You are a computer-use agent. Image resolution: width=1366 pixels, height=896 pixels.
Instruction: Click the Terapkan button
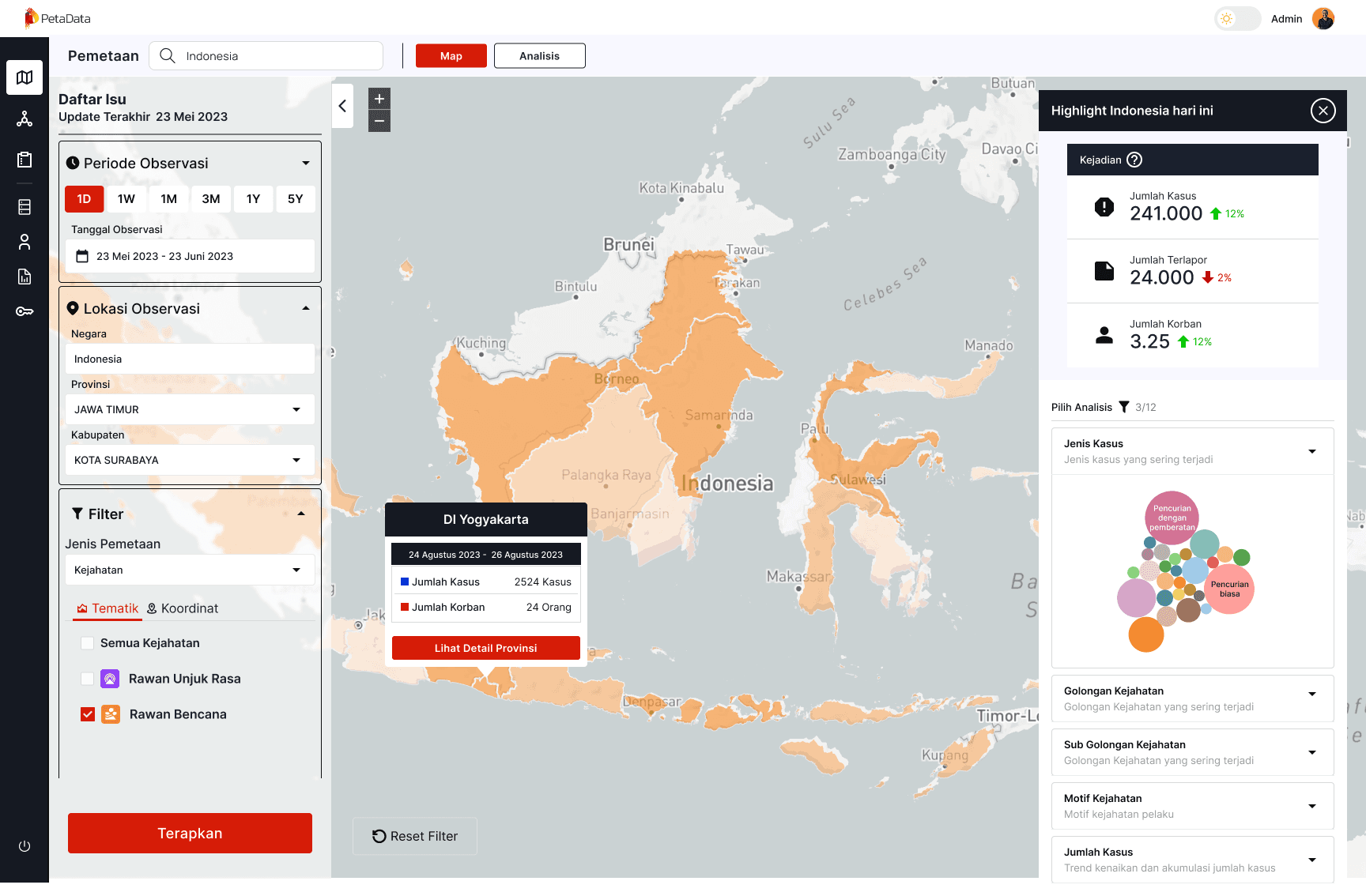[x=190, y=833]
